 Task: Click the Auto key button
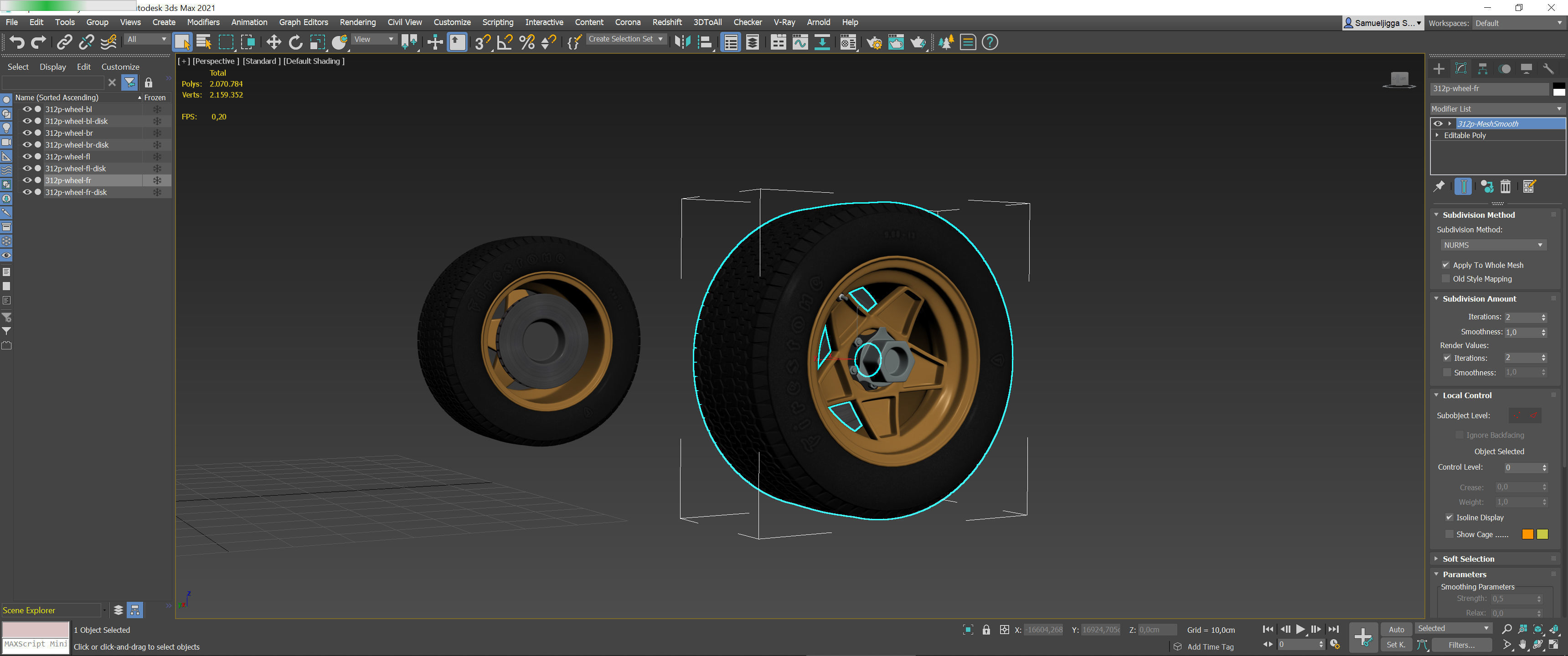tap(1396, 629)
